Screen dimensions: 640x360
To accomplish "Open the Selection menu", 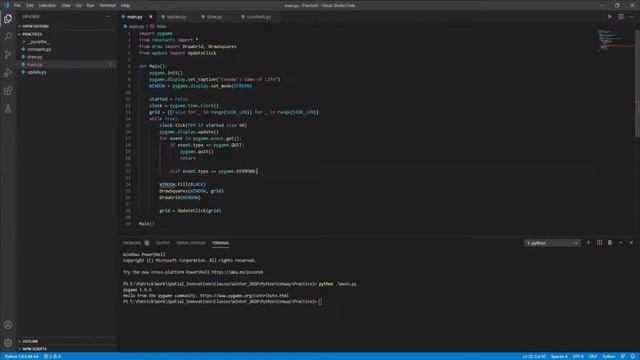I will coord(47,5).
